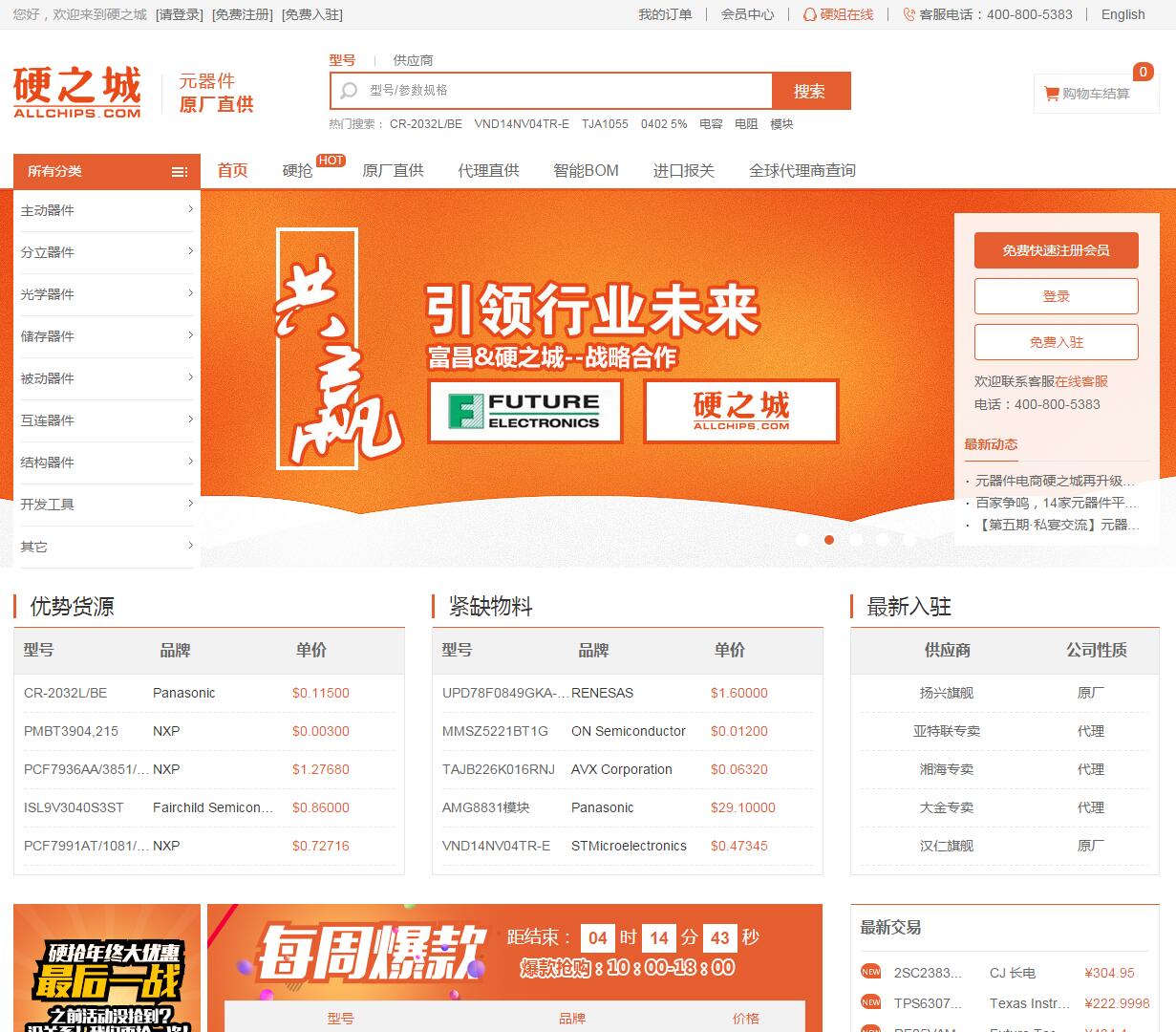
Task: Switch language with the English link
Action: (x=1123, y=14)
